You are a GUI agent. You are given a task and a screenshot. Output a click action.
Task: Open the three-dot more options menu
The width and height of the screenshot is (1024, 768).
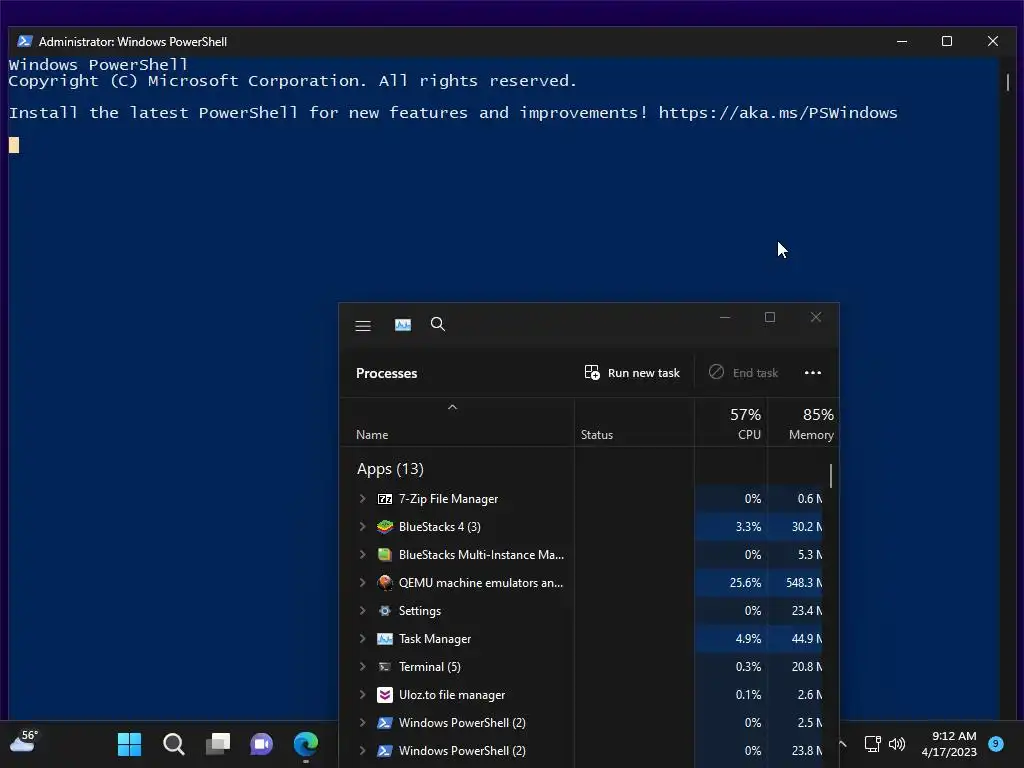click(812, 372)
